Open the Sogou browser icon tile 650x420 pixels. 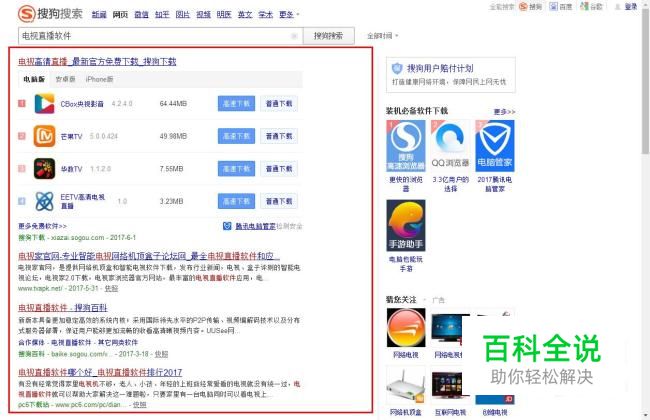click(406, 146)
